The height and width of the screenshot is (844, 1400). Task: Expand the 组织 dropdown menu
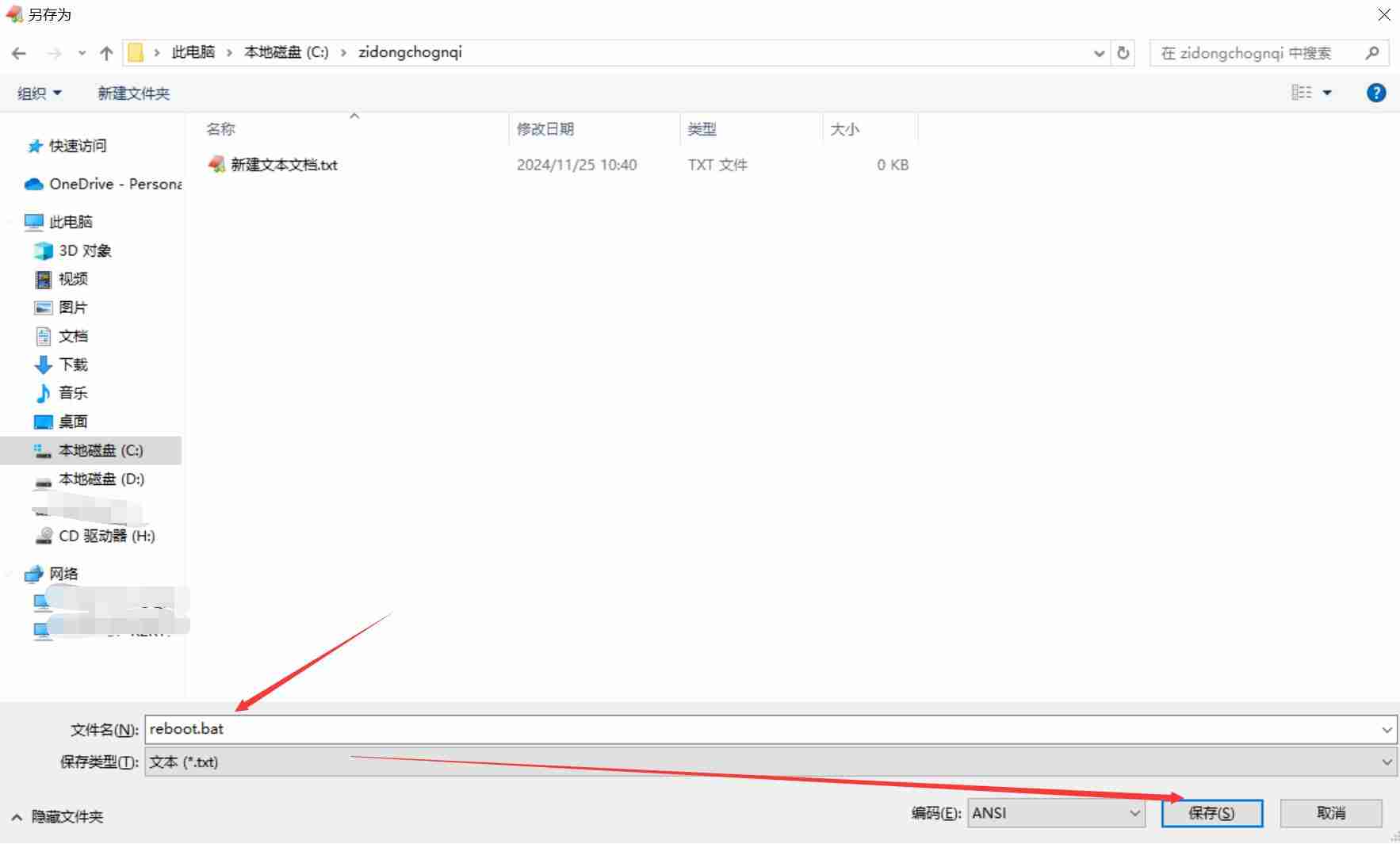37,93
